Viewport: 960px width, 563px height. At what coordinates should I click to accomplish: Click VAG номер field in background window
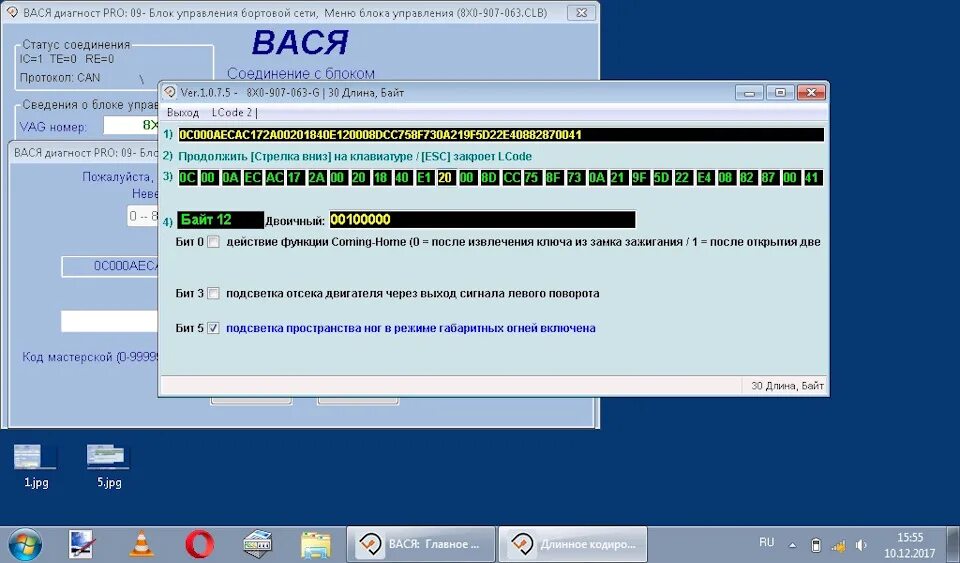pyautogui.click(x=130, y=125)
